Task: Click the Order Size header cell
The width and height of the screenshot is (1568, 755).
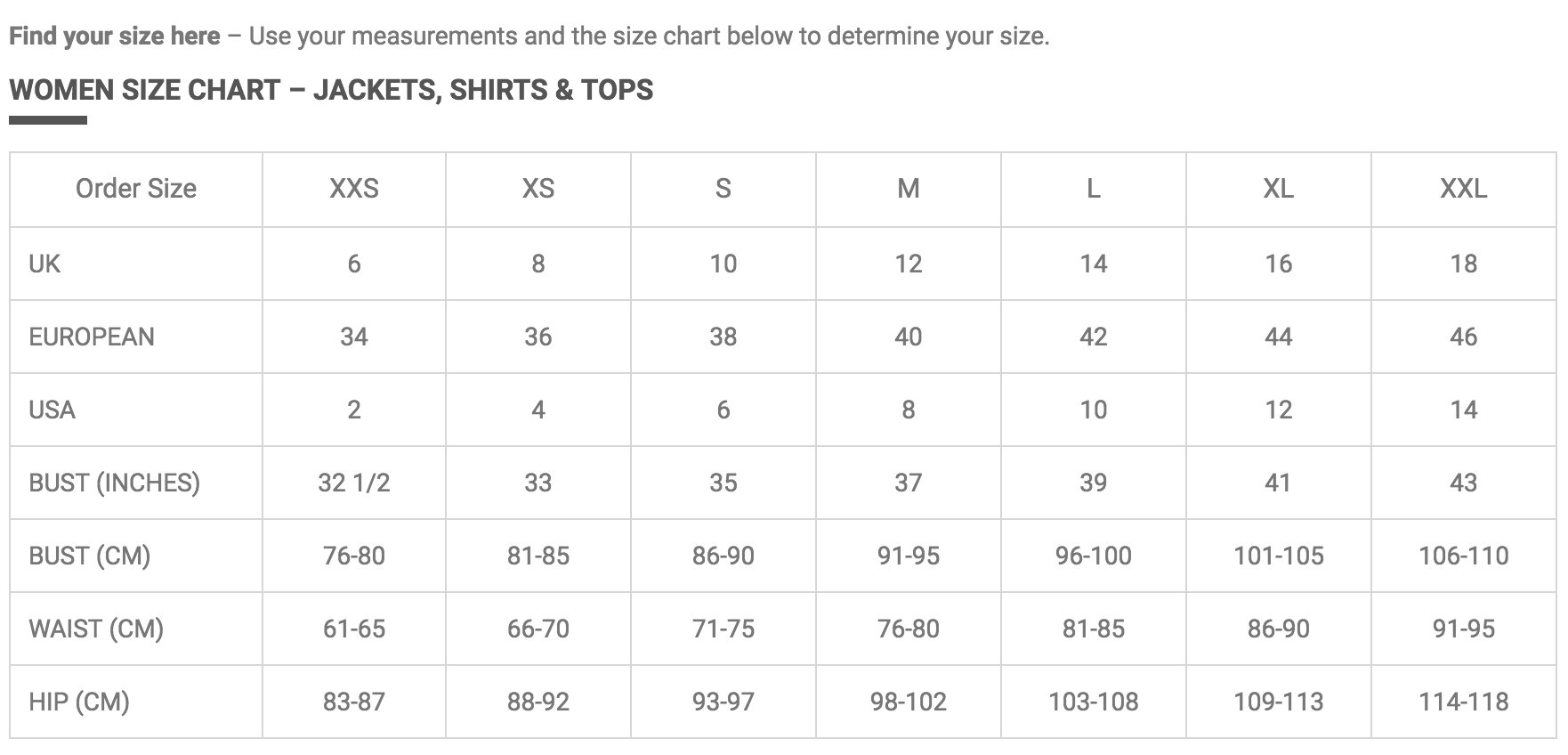Action: coord(136,189)
